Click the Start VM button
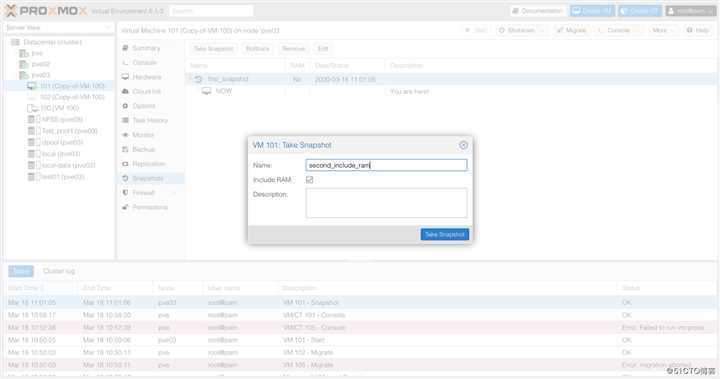This screenshot has height=379, width=720. click(476, 30)
